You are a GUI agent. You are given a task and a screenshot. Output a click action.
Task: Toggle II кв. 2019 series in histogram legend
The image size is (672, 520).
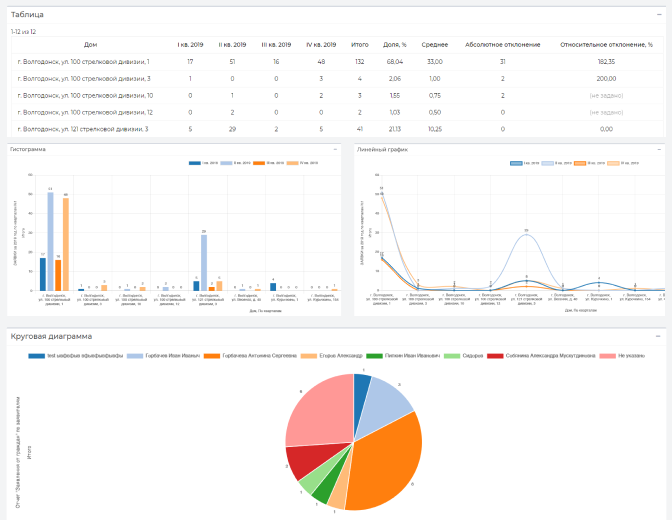(236, 163)
